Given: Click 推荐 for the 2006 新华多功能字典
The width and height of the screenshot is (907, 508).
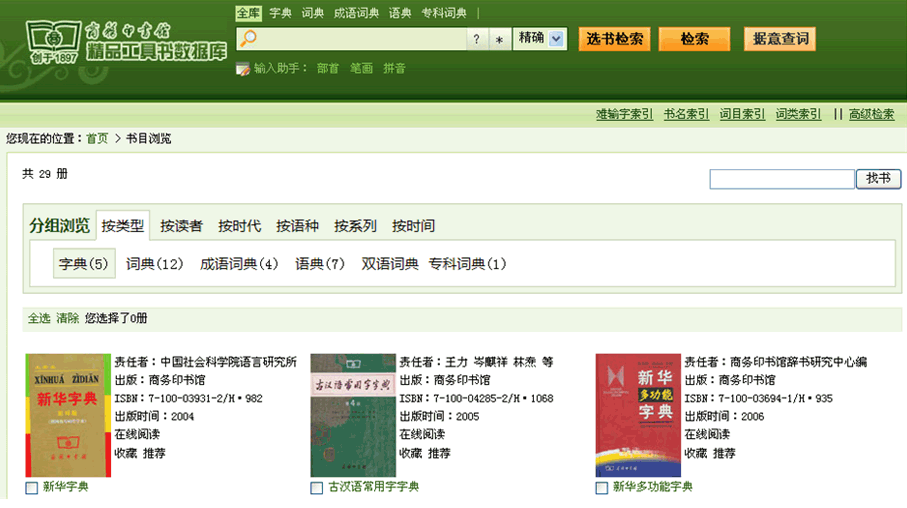Looking at the screenshot, I should pyautogui.click(x=724, y=454).
